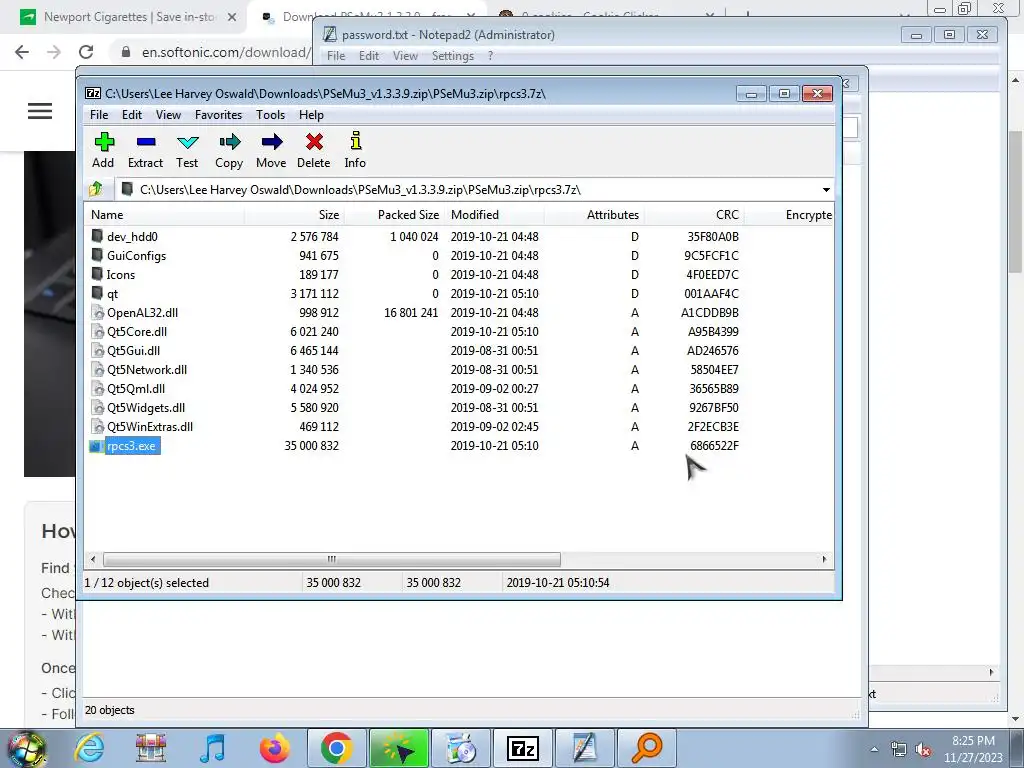Click the muted volume tray icon
This screenshot has height=768, width=1024.
(923, 750)
